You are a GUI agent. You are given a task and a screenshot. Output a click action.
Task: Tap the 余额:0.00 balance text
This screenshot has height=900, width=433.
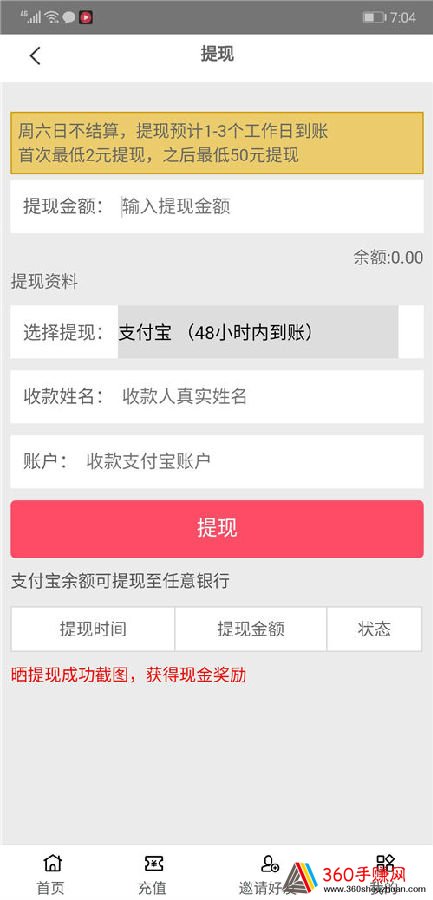388,258
